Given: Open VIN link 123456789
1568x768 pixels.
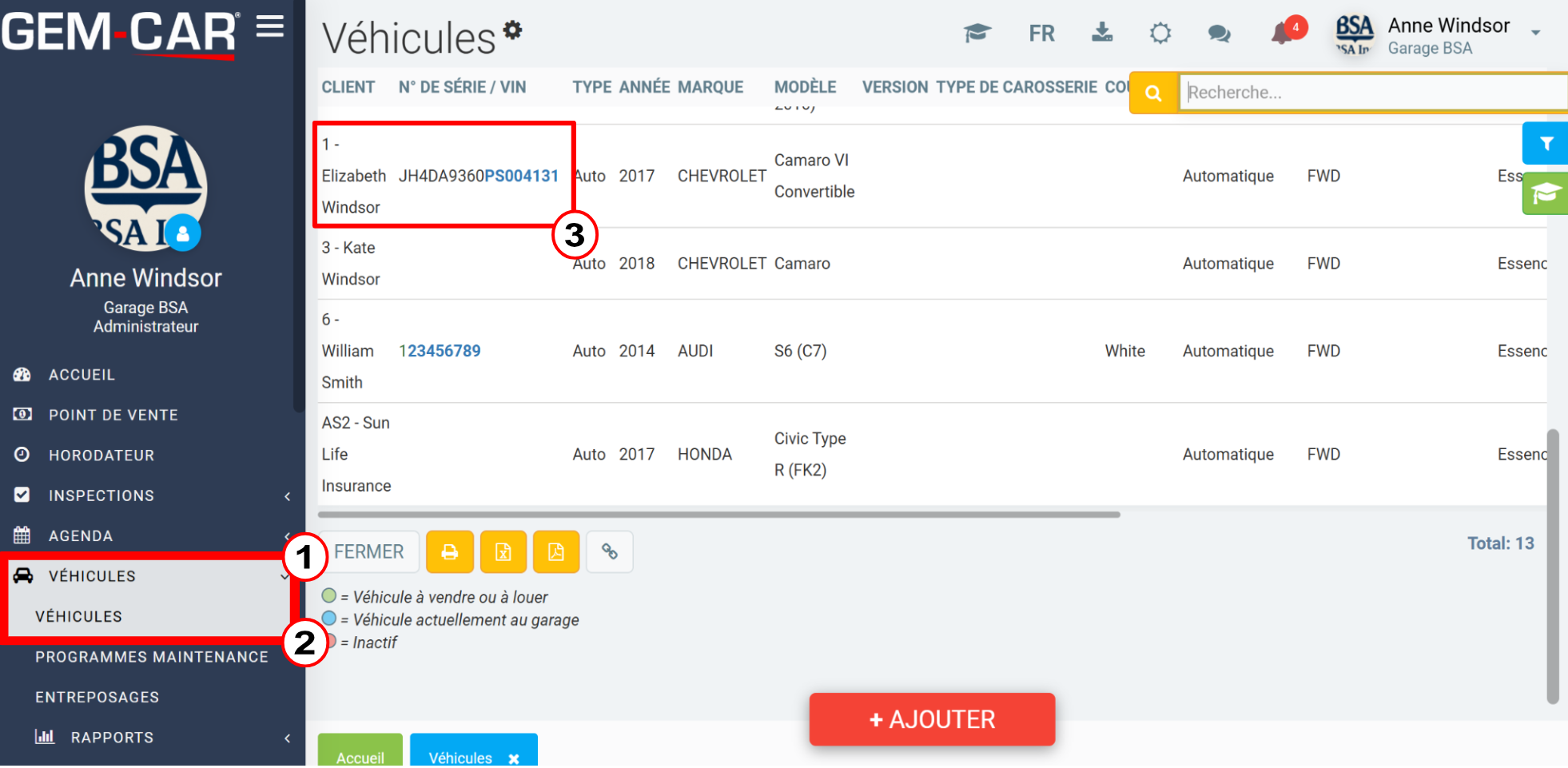Looking at the screenshot, I should [x=440, y=351].
